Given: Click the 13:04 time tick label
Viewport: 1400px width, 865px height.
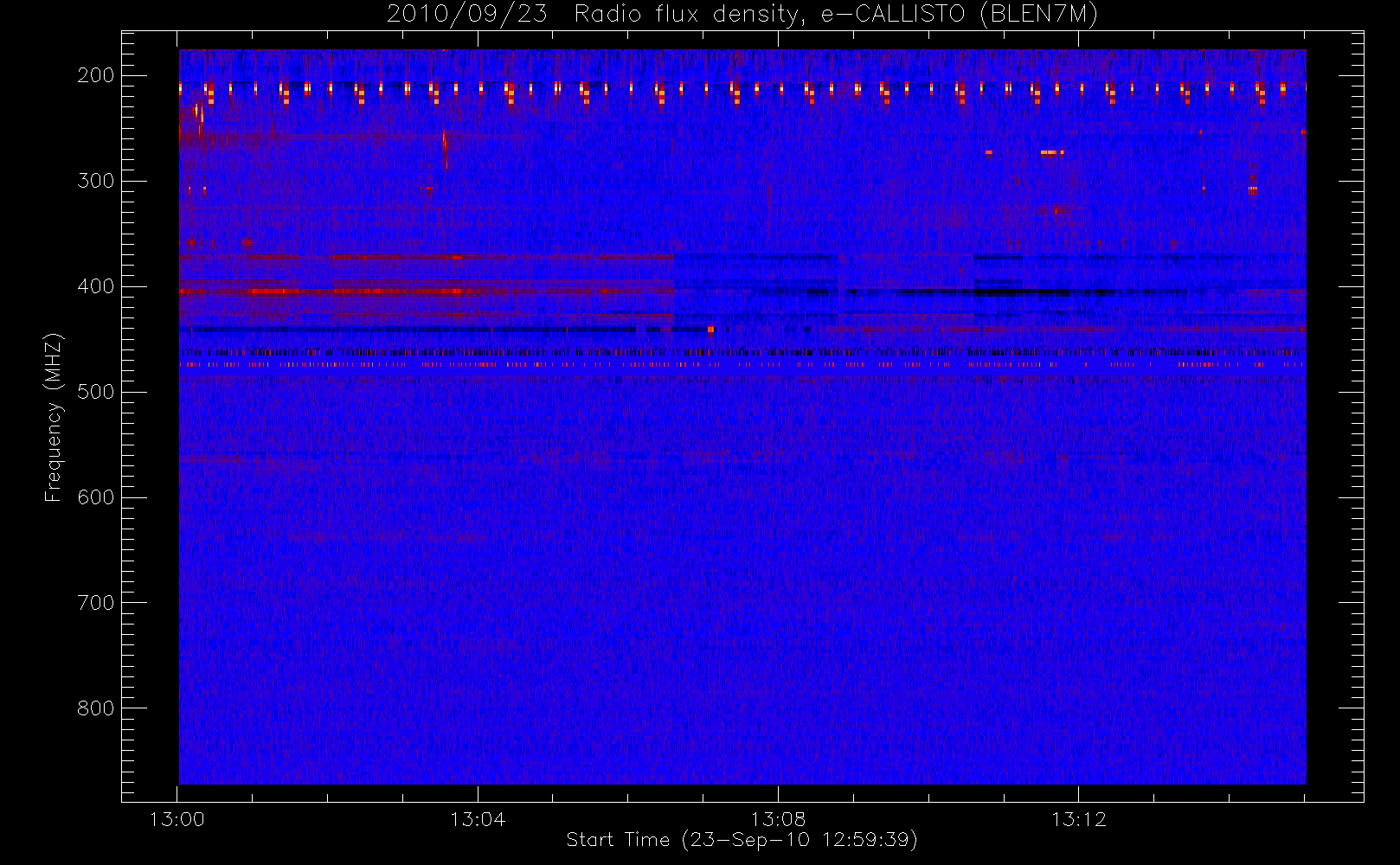Looking at the screenshot, I should coord(478,819).
